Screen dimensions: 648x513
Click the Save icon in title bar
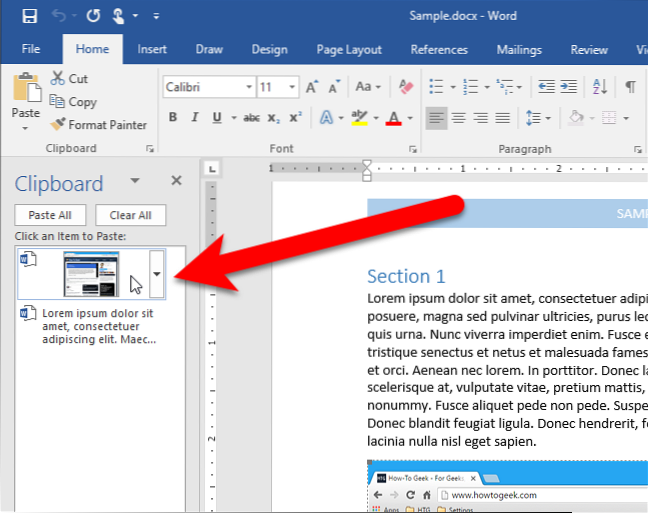(x=29, y=16)
